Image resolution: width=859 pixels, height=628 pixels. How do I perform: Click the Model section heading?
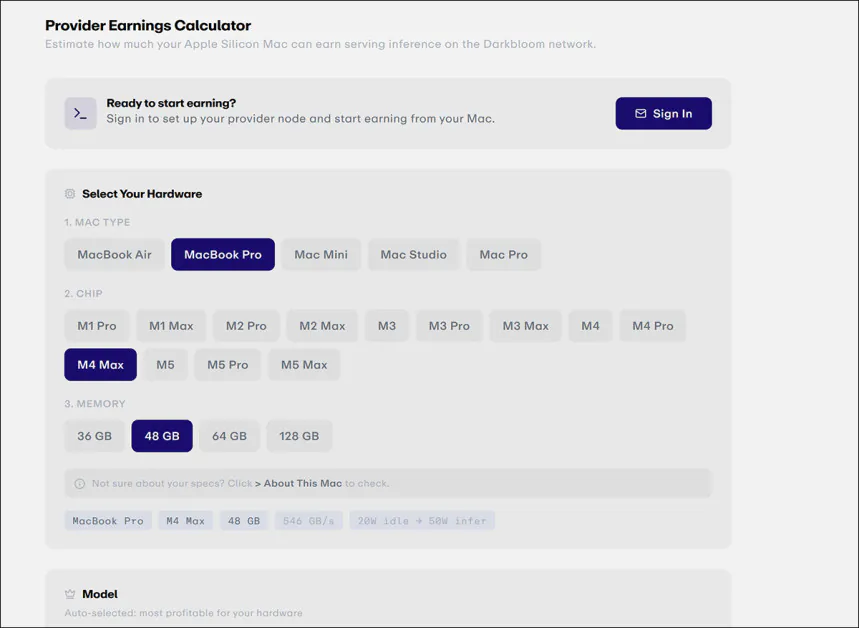pyautogui.click(x=100, y=594)
